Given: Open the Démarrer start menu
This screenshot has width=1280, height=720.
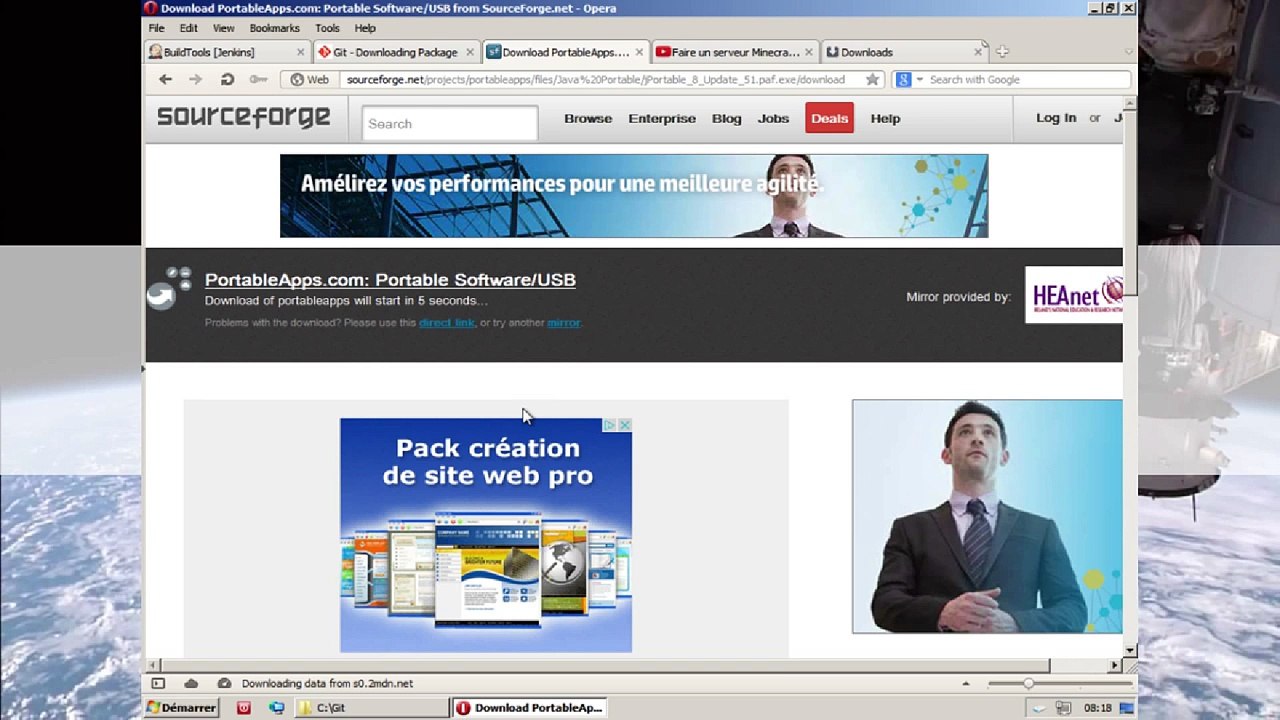Looking at the screenshot, I should pos(181,707).
